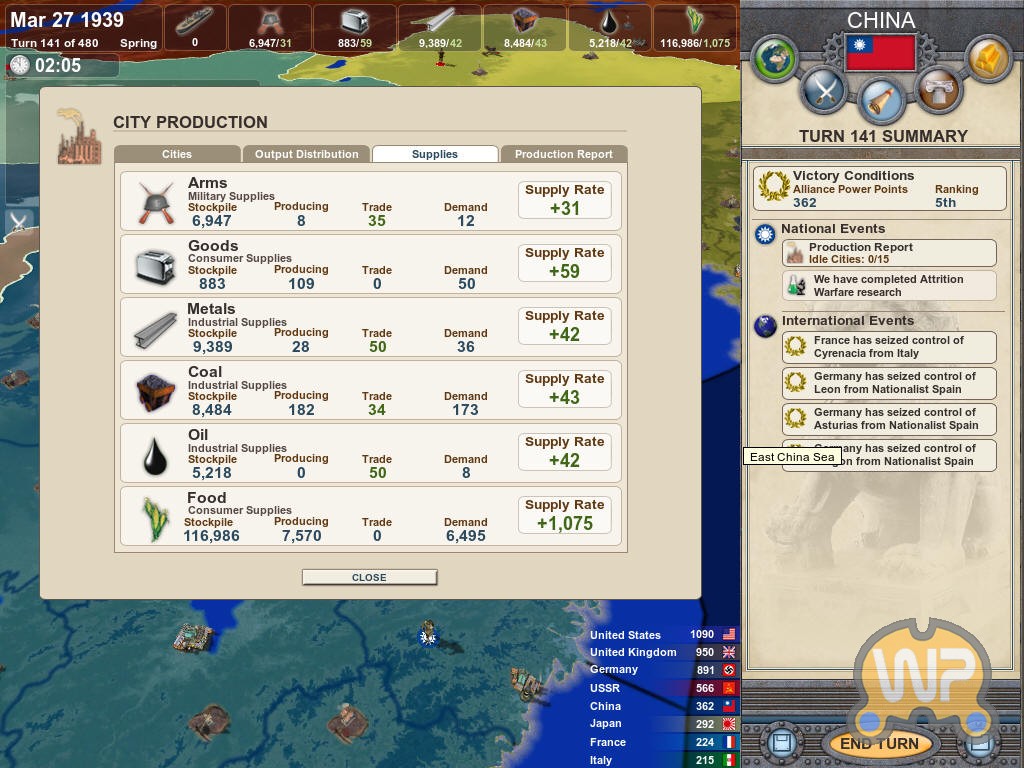
Task: Click the pillar government icon
Action: (x=938, y=91)
